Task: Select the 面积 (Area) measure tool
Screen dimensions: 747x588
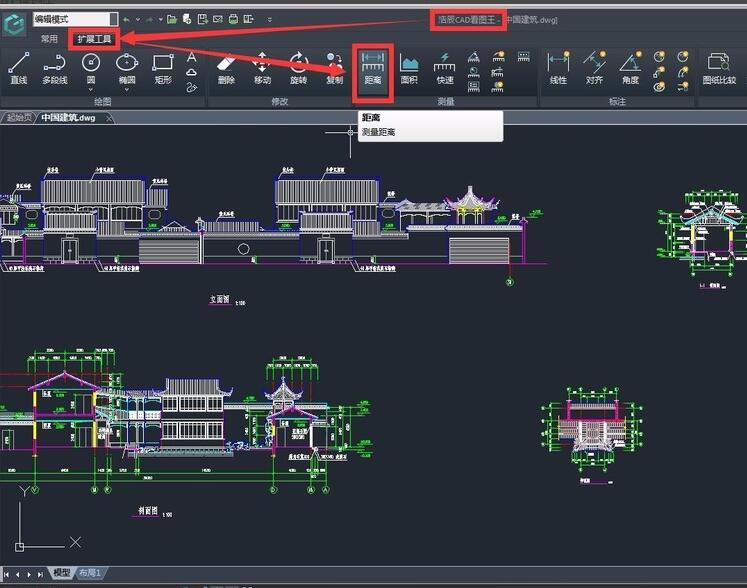Action: coord(409,67)
